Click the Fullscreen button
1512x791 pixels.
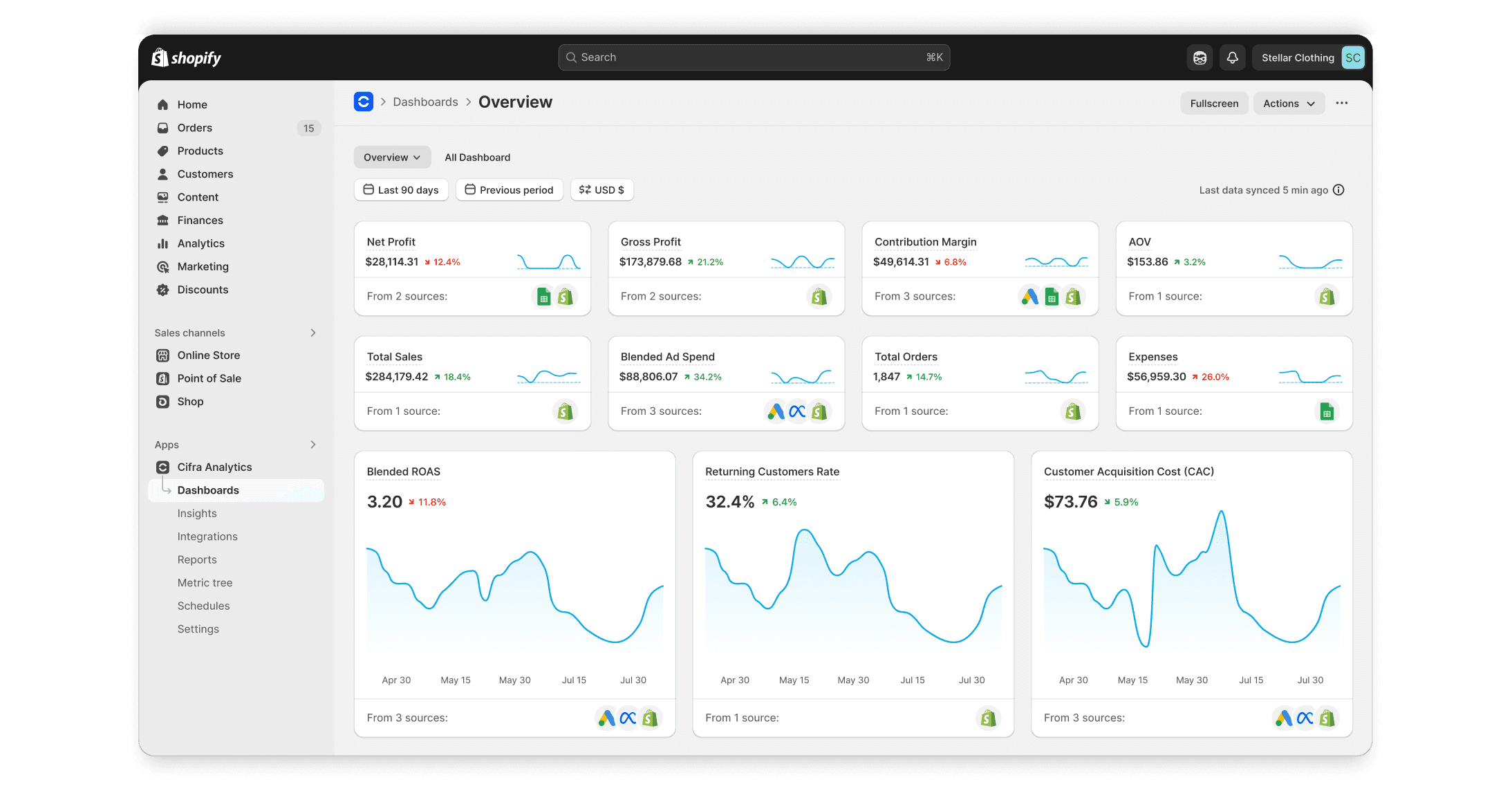pyautogui.click(x=1214, y=104)
